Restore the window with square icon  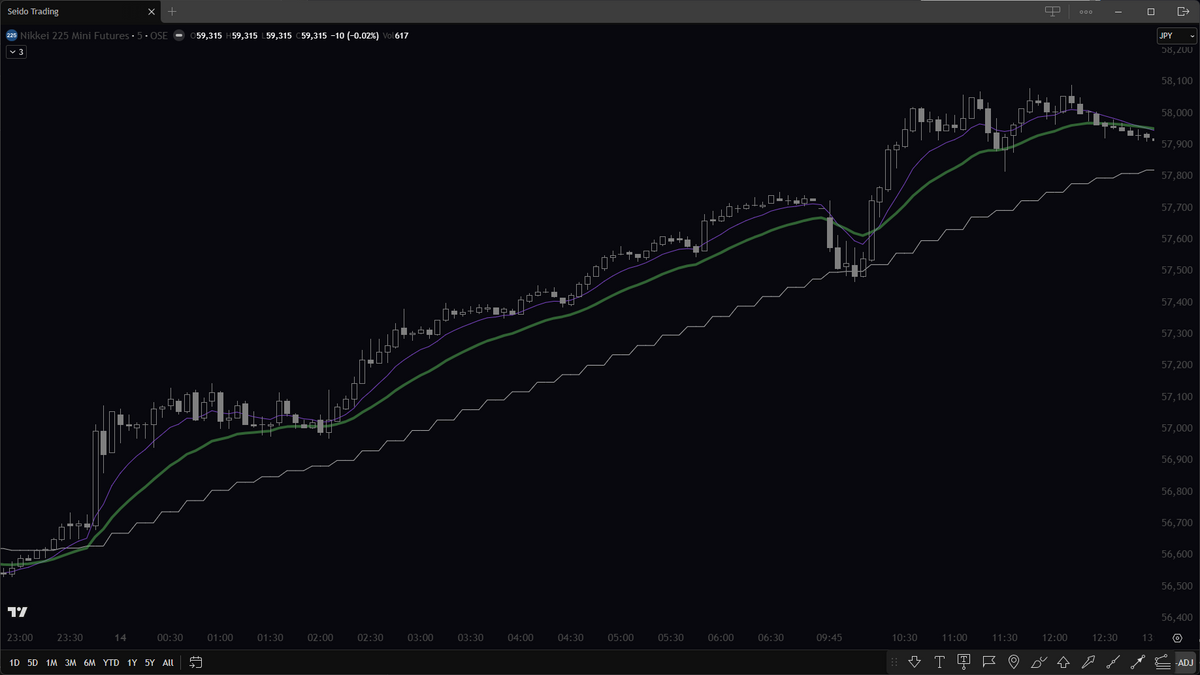(1151, 12)
